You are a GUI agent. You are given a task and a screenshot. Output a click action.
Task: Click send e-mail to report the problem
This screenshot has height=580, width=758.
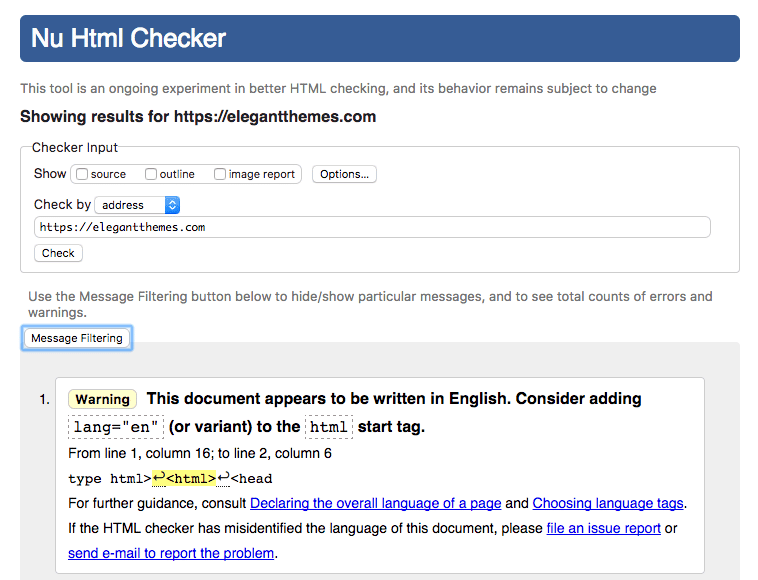click(x=171, y=553)
